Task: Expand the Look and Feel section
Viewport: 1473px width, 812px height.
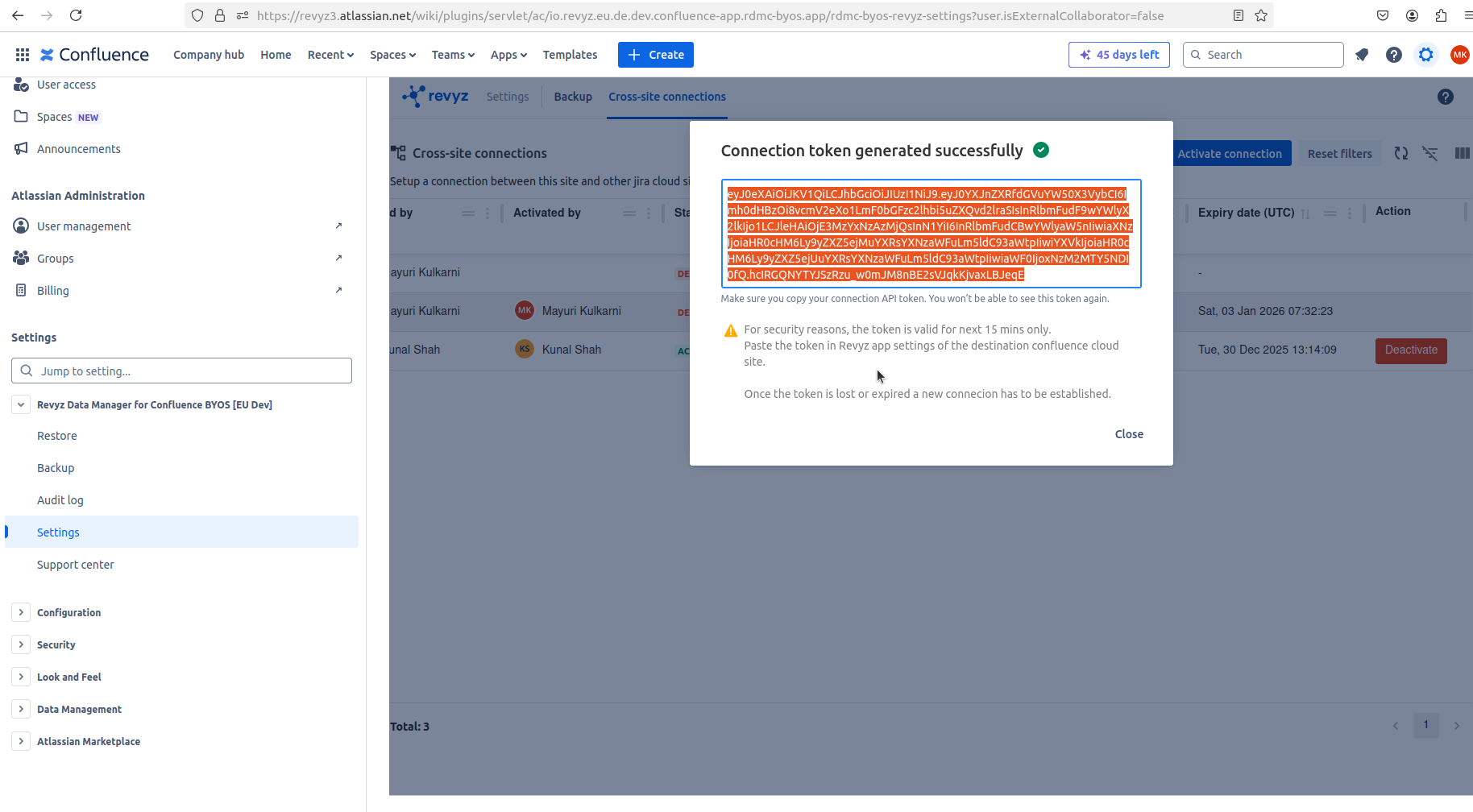Action: click(21, 677)
